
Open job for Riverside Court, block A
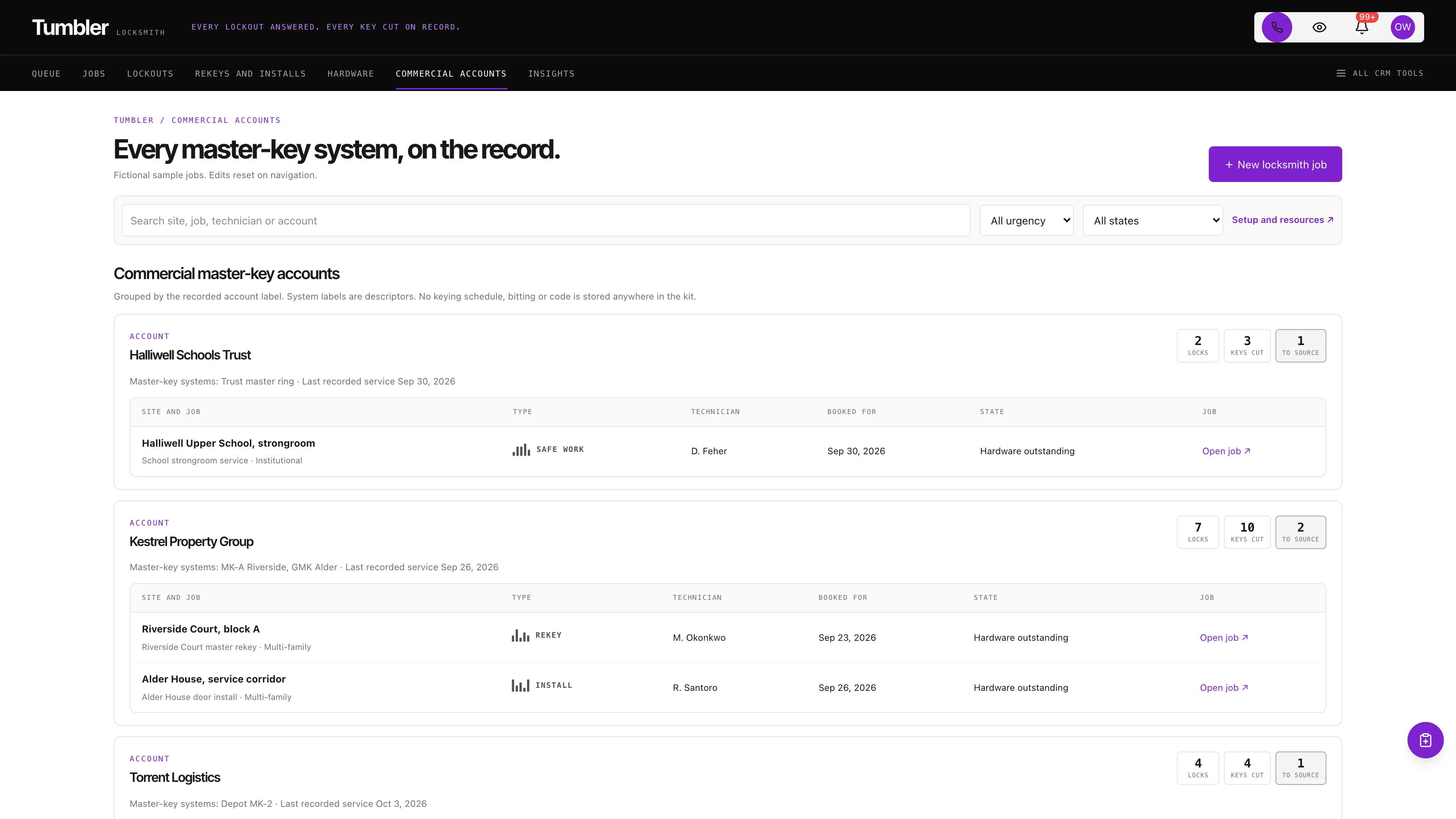coord(1224,637)
